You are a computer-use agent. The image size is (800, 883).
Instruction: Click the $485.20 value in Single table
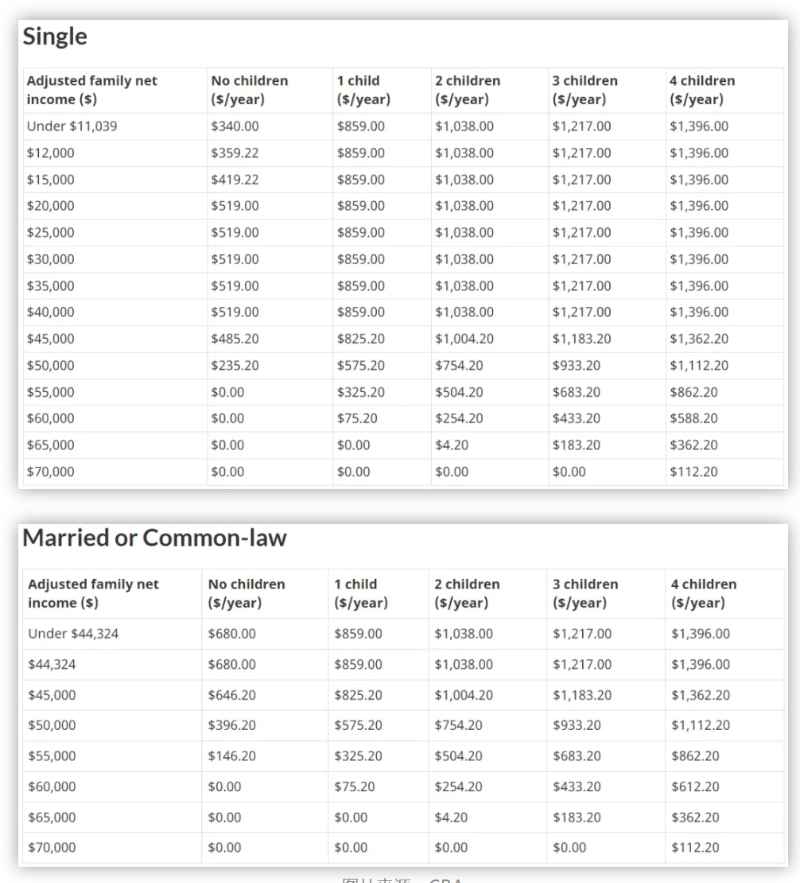click(235, 339)
